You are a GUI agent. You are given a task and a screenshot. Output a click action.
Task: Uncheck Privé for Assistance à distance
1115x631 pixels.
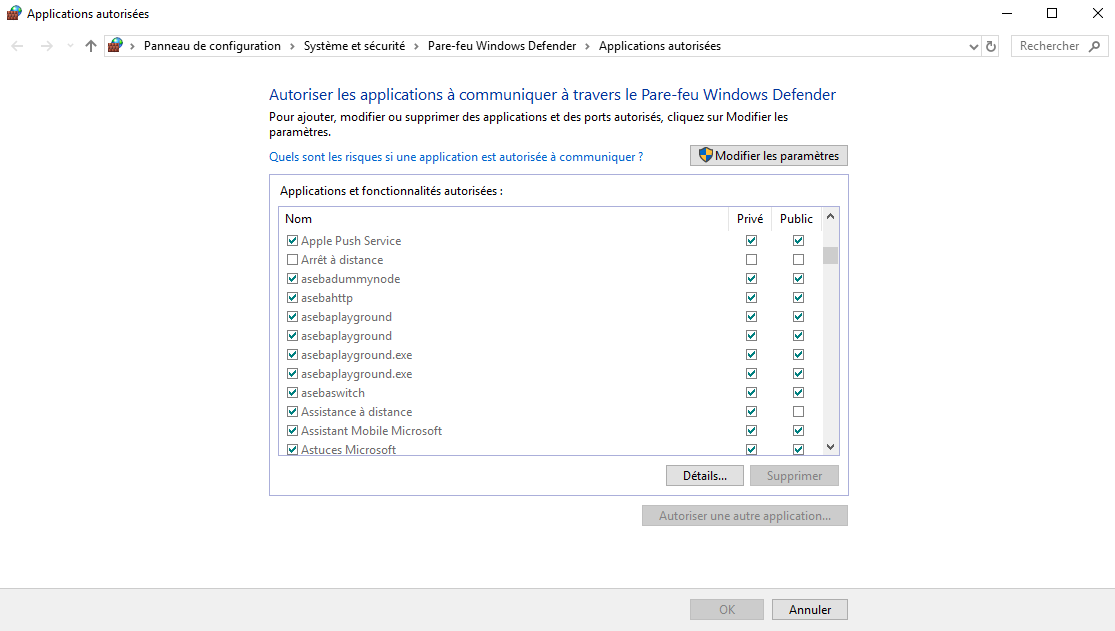pyautogui.click(x=752, y=412)
